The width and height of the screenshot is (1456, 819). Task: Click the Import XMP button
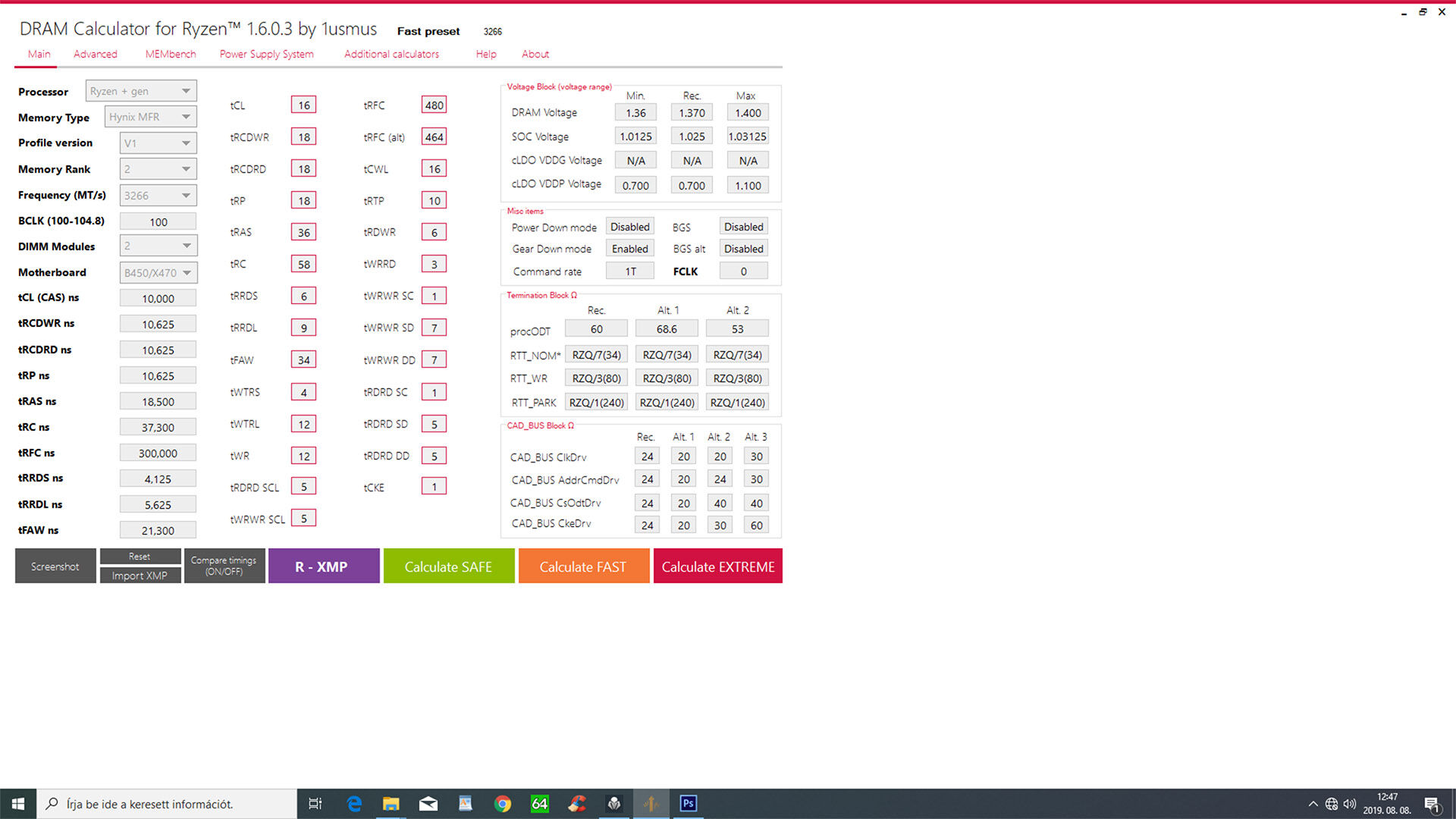click(140, 576)
